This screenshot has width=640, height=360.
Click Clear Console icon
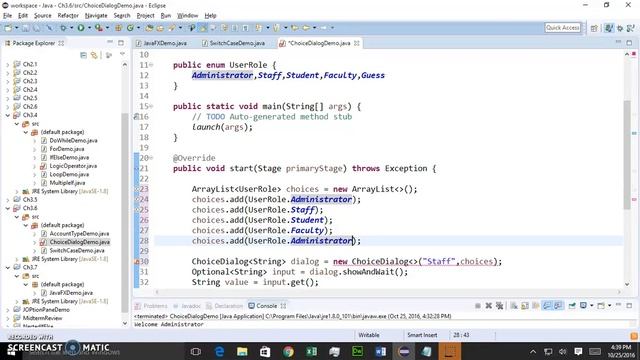tap(514, 306)
